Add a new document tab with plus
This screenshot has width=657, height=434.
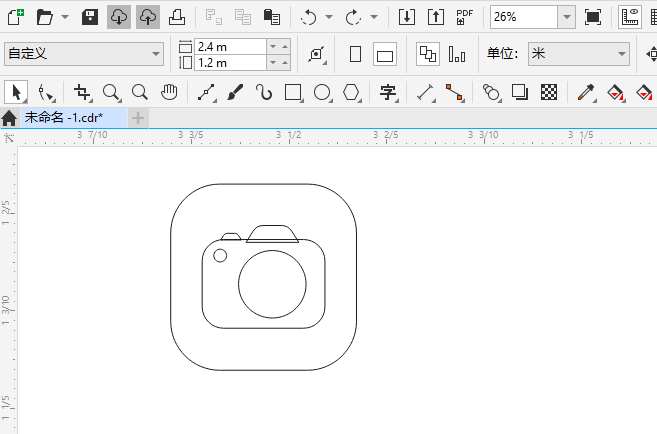[138, 118]
